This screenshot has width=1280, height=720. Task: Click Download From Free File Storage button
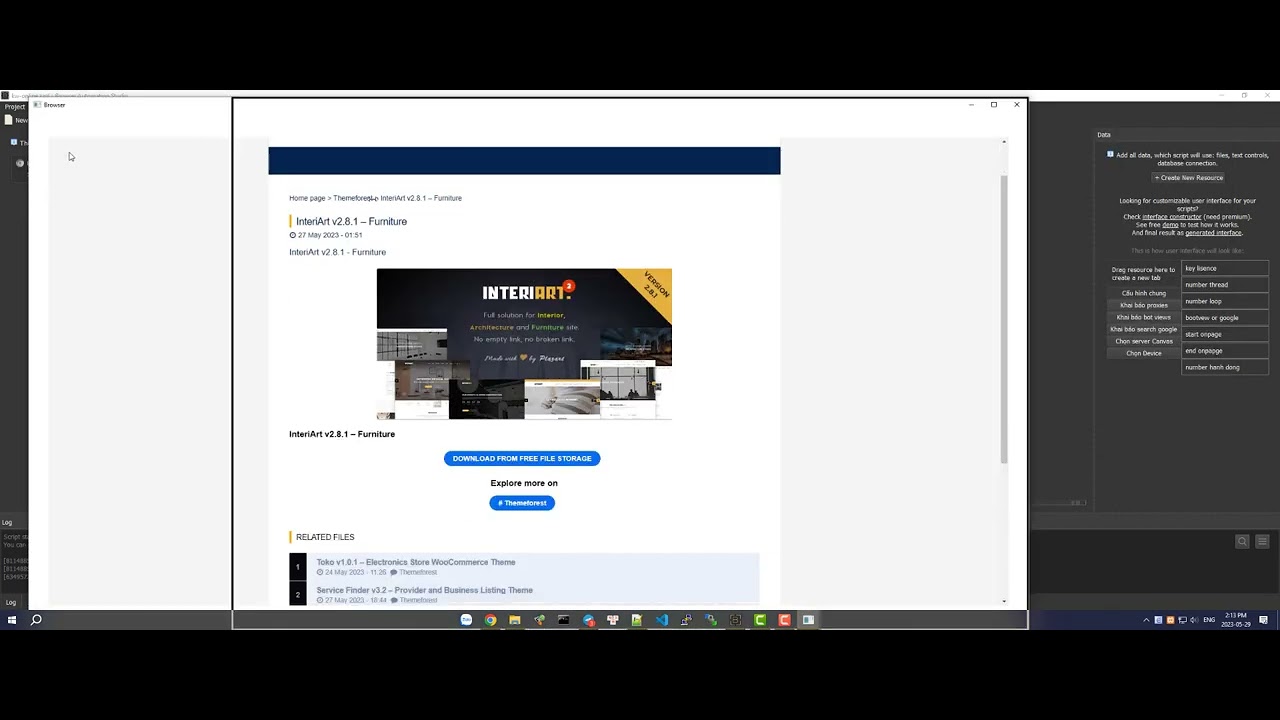coord(522,458)
